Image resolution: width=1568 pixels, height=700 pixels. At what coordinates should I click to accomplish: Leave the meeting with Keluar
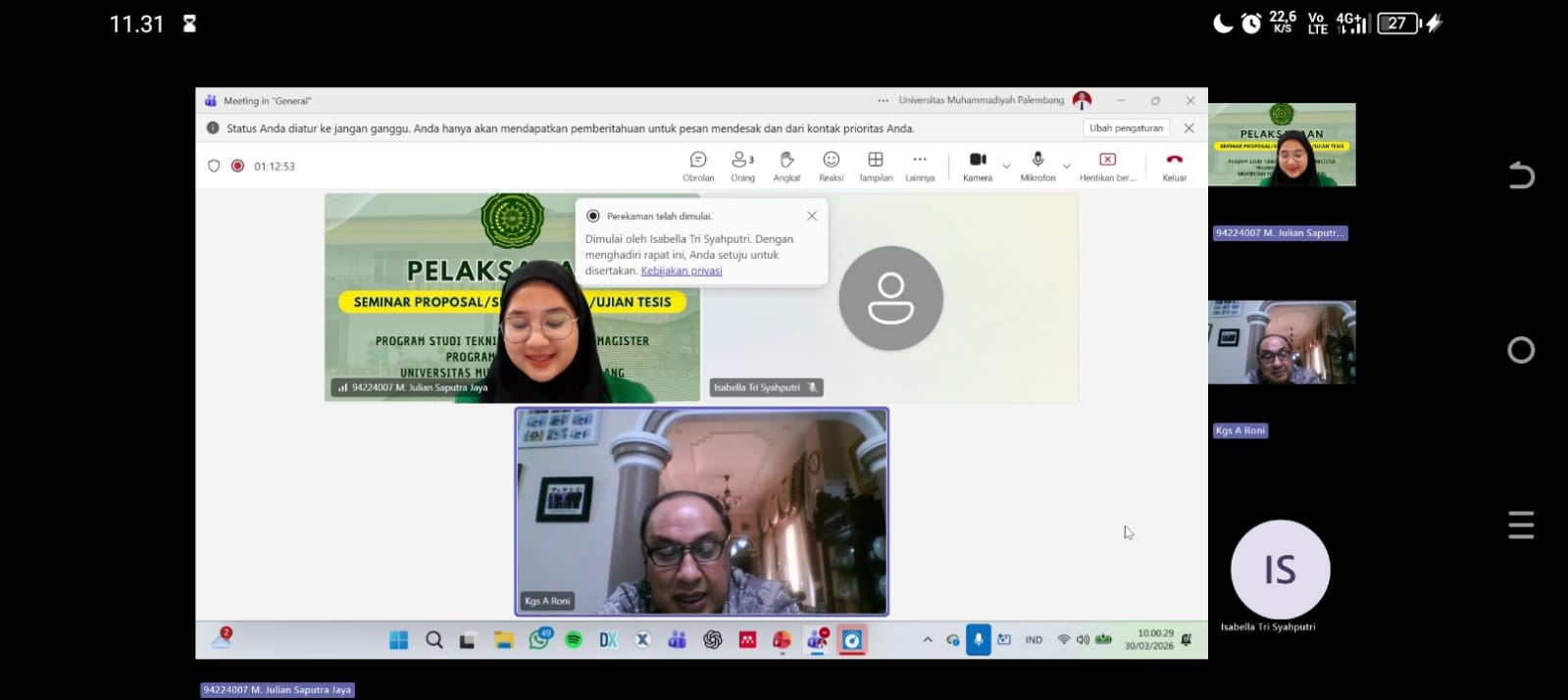(1174, 165)
